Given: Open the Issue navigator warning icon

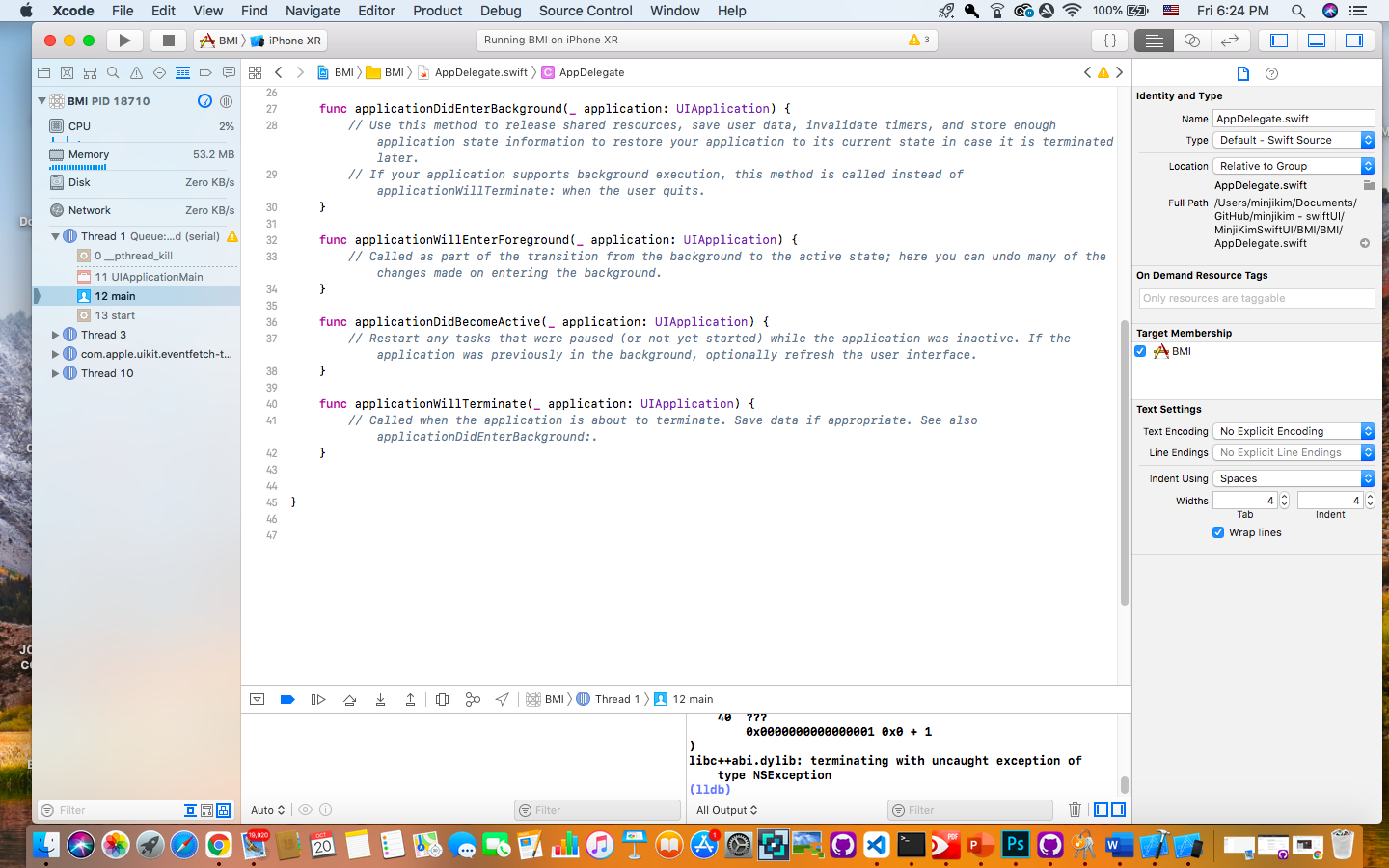Looking at the screenshot, I should pos(136,72).
